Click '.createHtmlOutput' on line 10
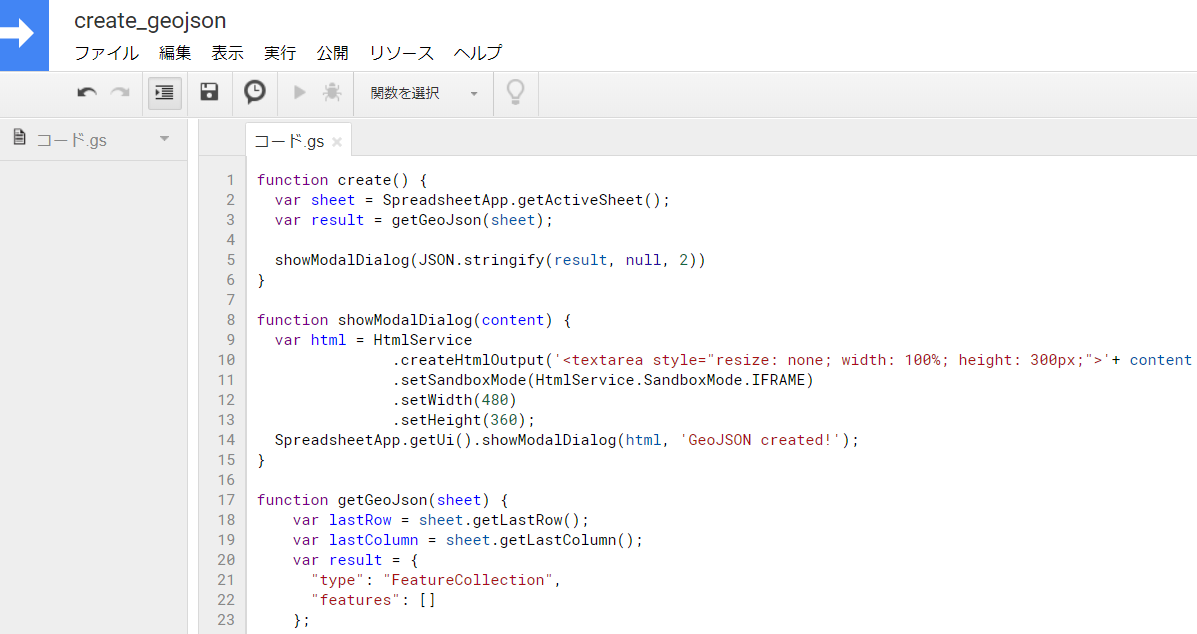Image resolution: width=1197 pixels, height=634 pixels. tap(469, 360)
